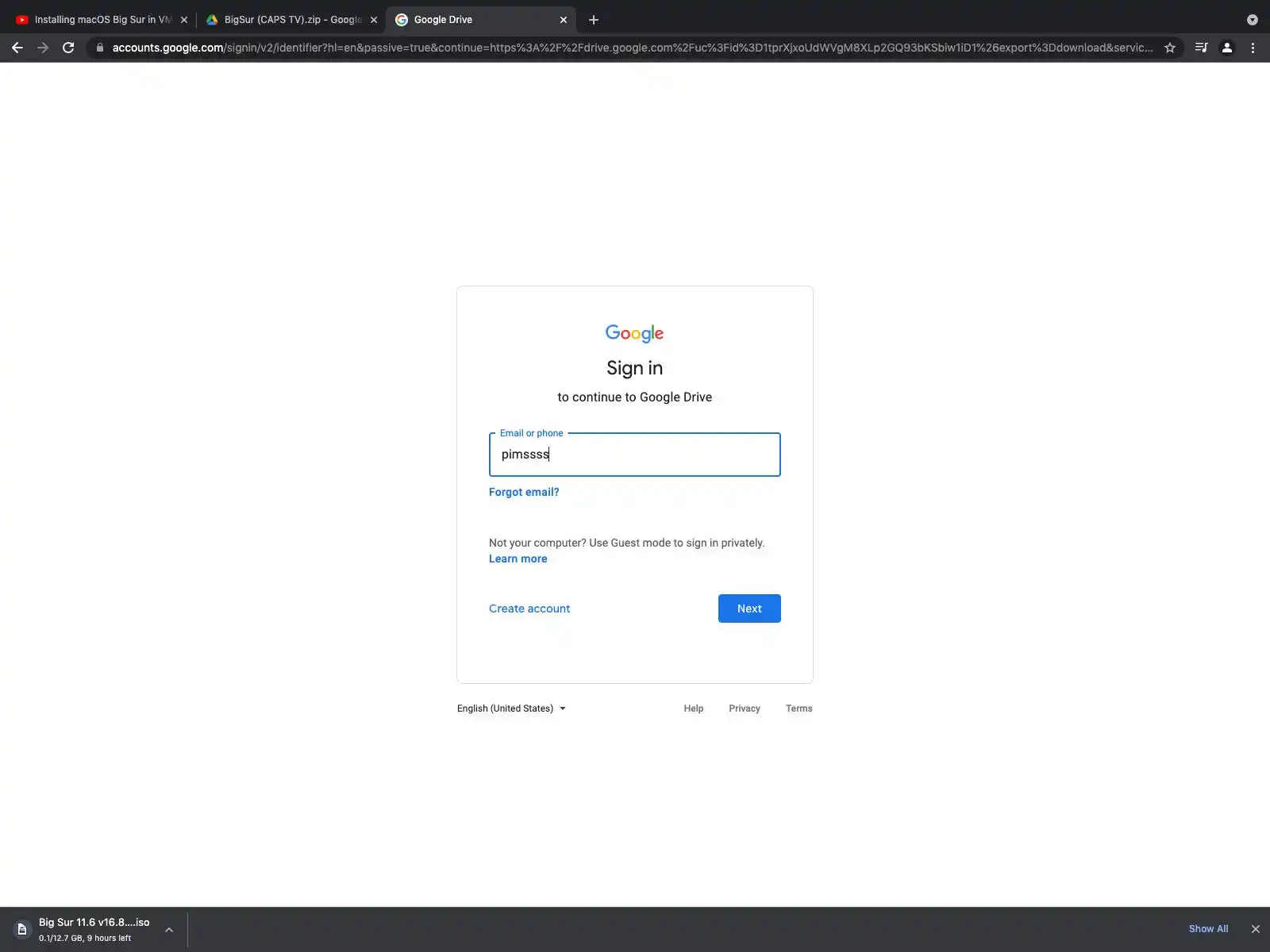Reload the current page
The width and height of the screenshot is (1270, 952).
click(68, 48)
